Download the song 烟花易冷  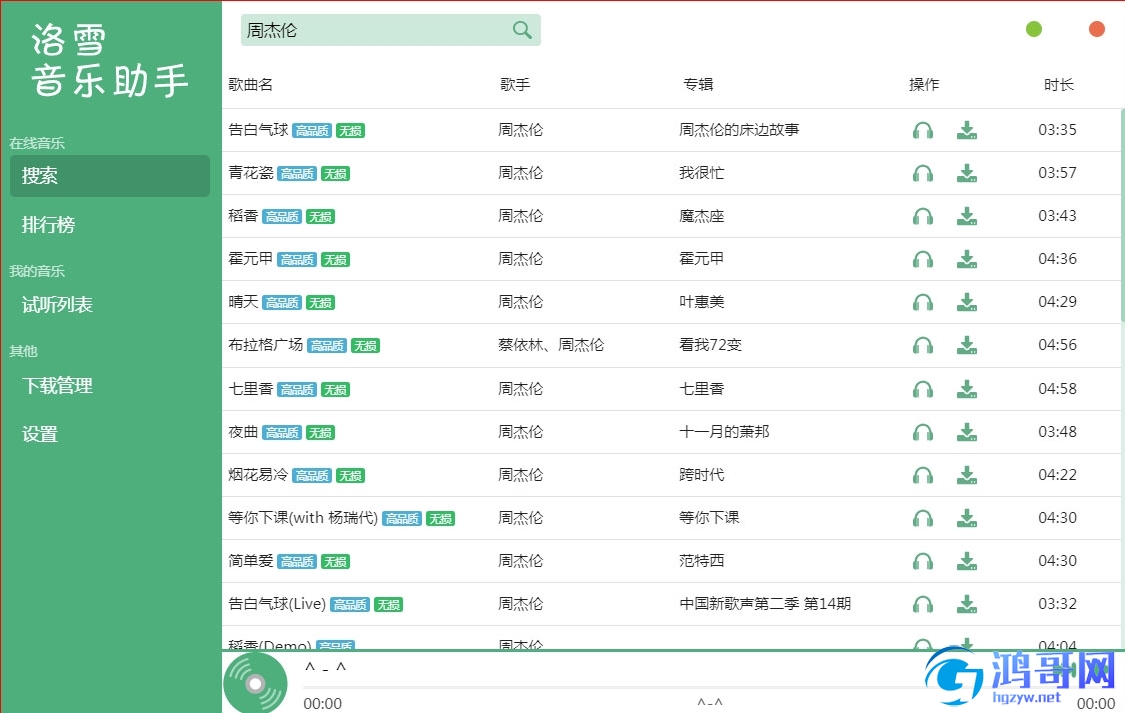coord(966,476)
